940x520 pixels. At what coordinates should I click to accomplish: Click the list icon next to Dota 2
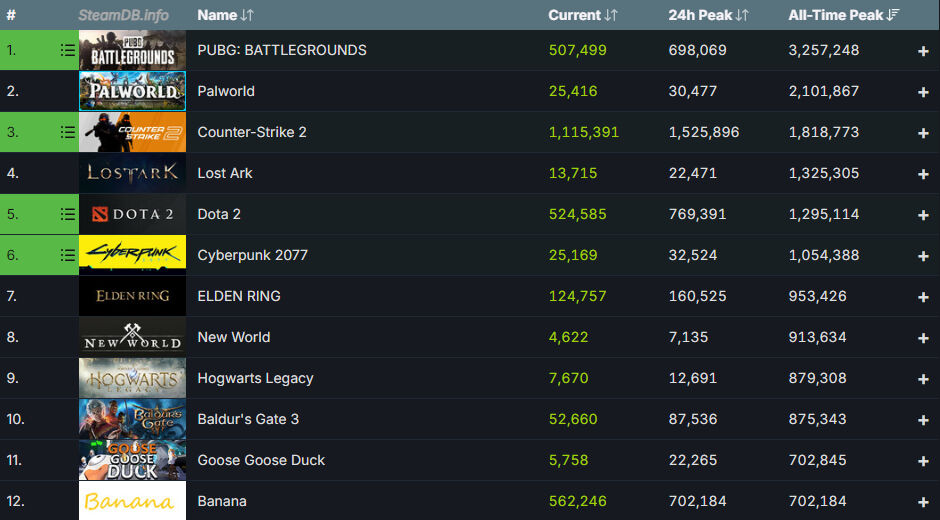pyautogui.click(x=67, y=214)
